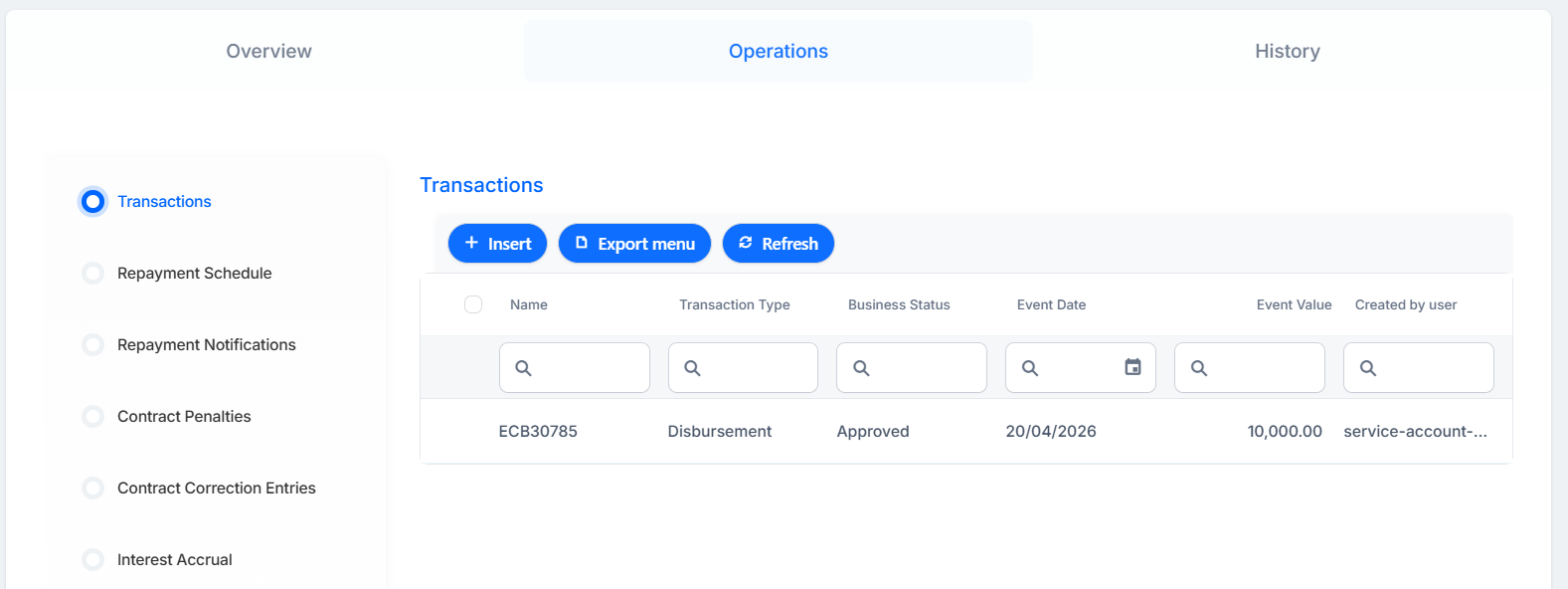Image resolution: width=1568 pixels, height=589 pixels.
Task: Open the History tab
Action: coord(1287,51)
